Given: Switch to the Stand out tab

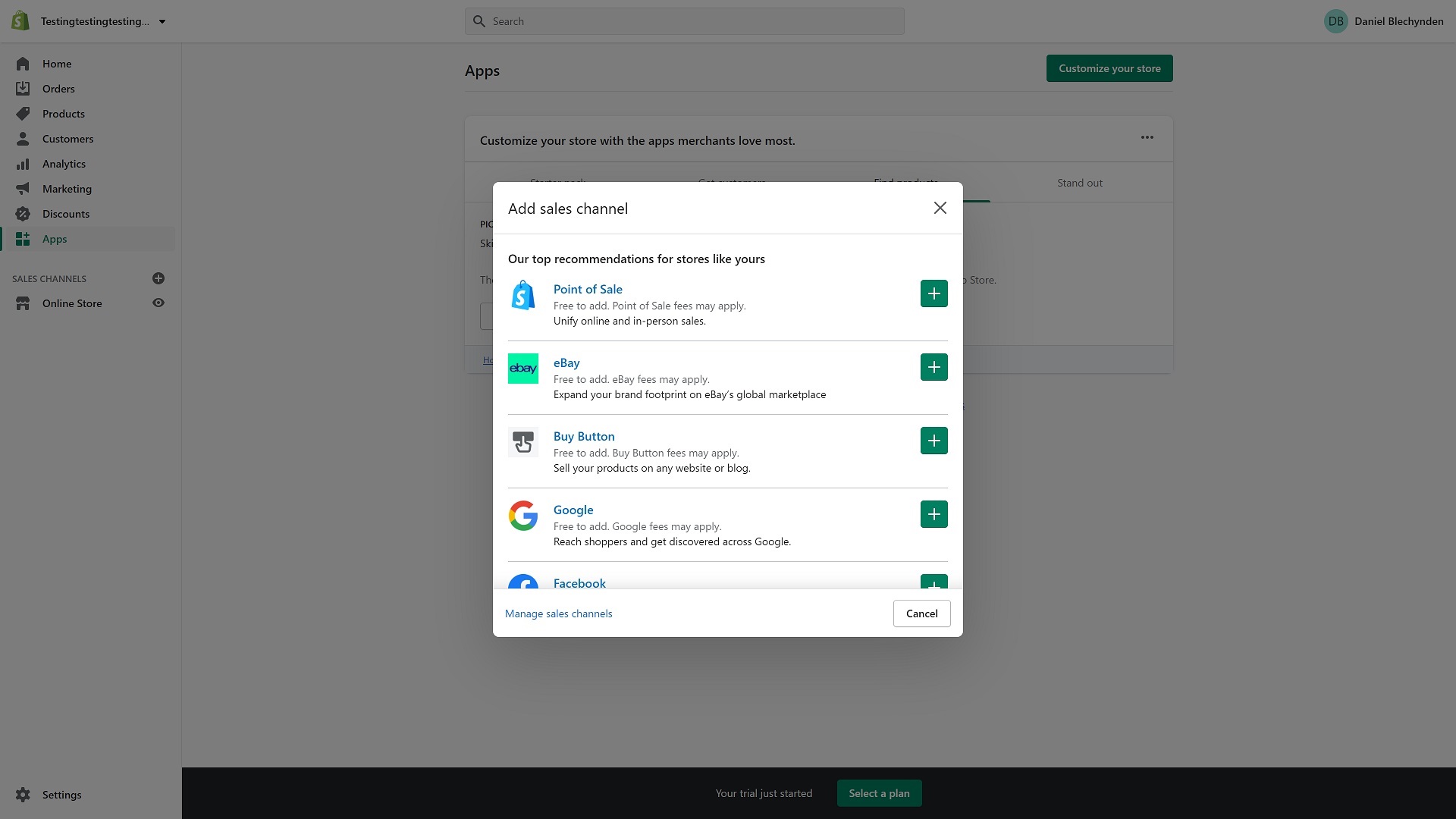Looking at the screenshot, I should tap(1079, 183).
